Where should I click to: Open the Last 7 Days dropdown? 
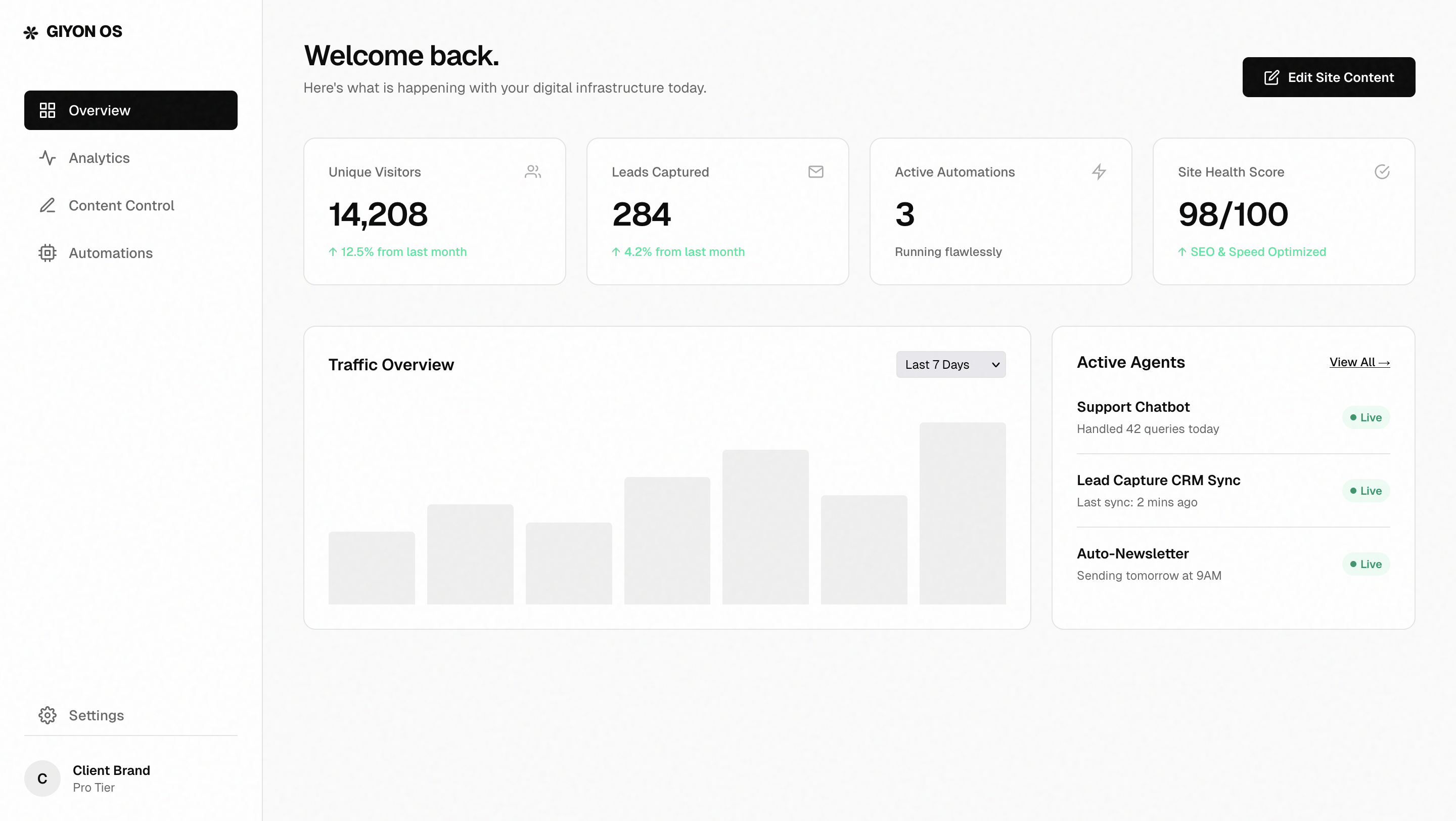(950, 365)
